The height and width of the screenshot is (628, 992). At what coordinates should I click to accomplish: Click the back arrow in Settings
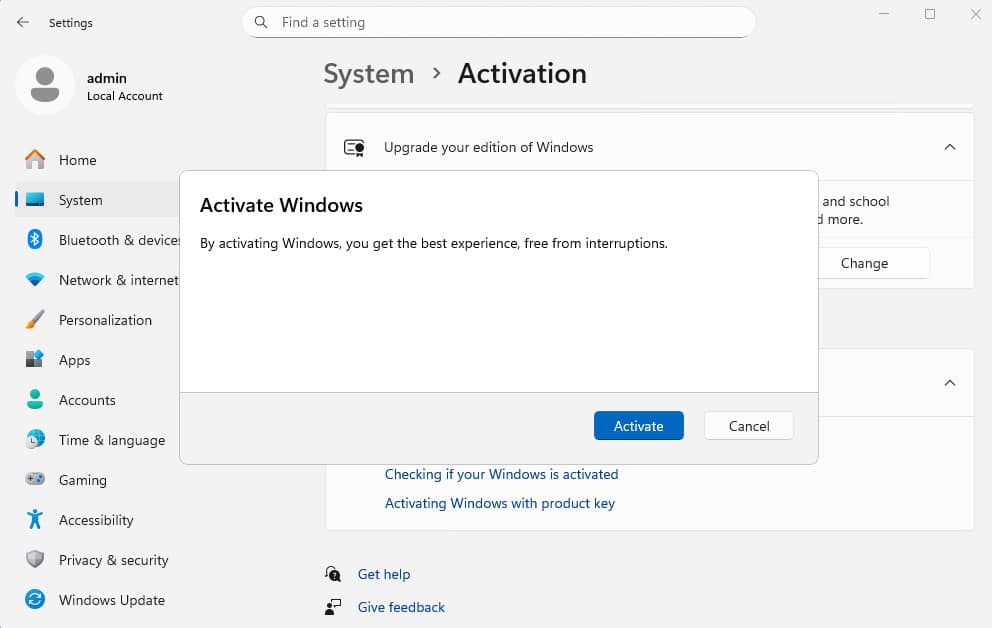coord(23,22)
